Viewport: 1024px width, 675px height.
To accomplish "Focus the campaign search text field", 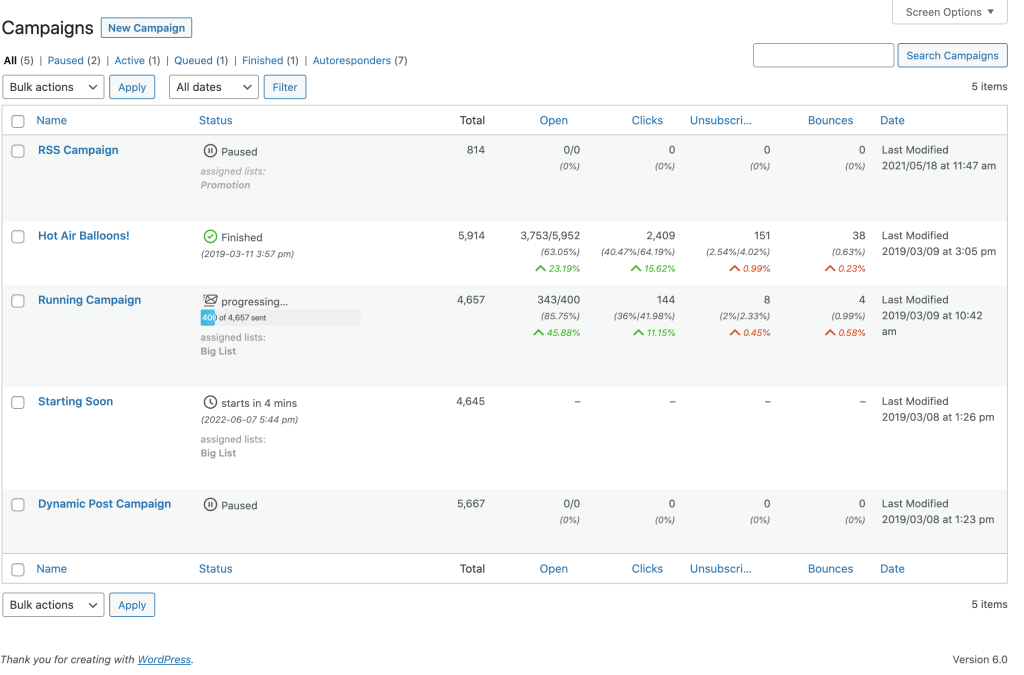I will tap(823, 55).
